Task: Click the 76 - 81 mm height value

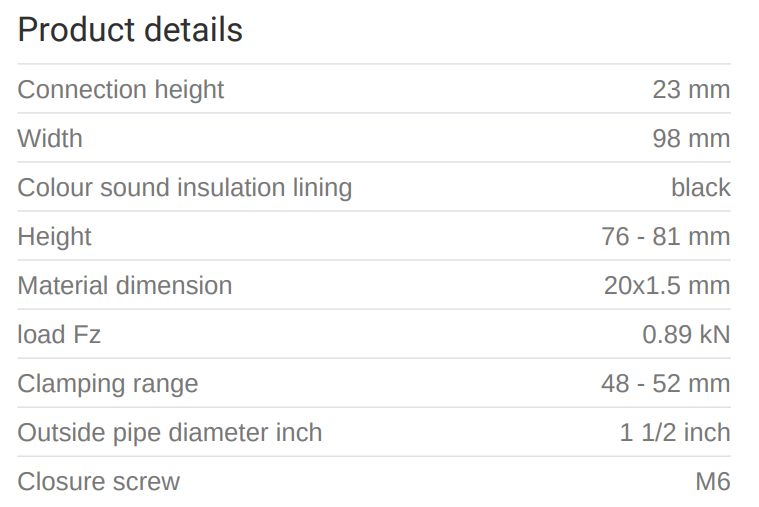Action: pyautogui.click(x=666, y=236)
